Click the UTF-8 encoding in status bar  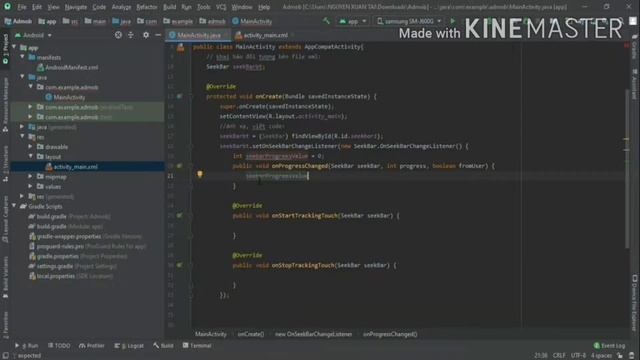[x=578, y=356]
